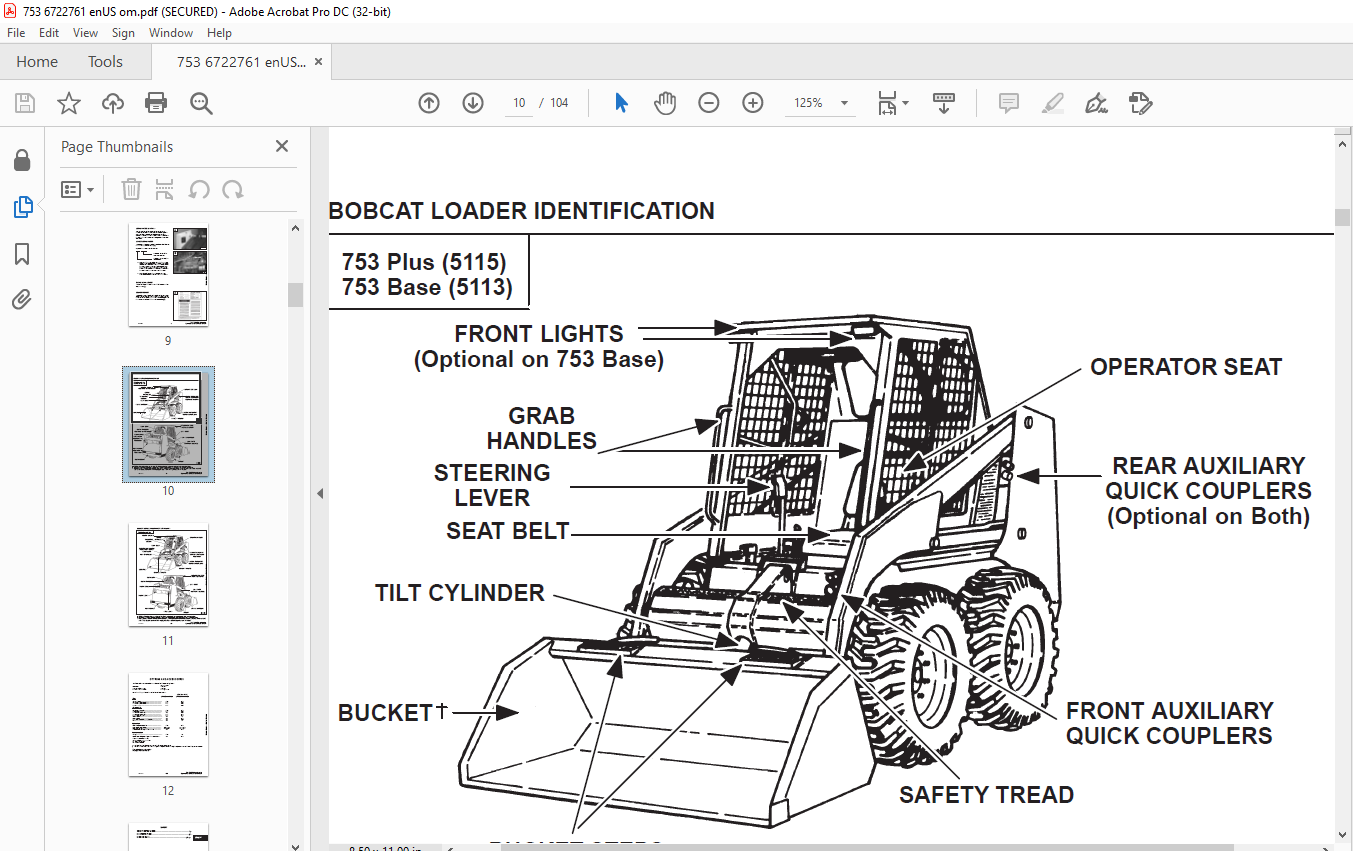
Task: Open the Window menu
Action: point(171,33)
